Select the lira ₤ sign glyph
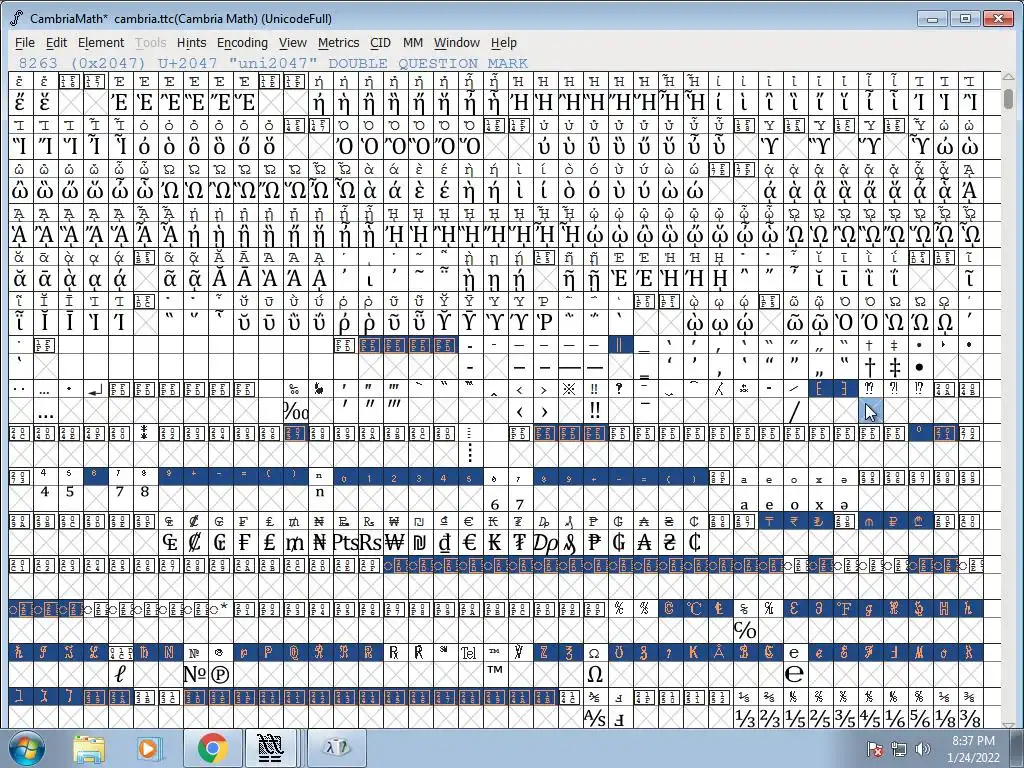Image resolution: width=1024 pixels, height=768 pixels. click(269, 542)
